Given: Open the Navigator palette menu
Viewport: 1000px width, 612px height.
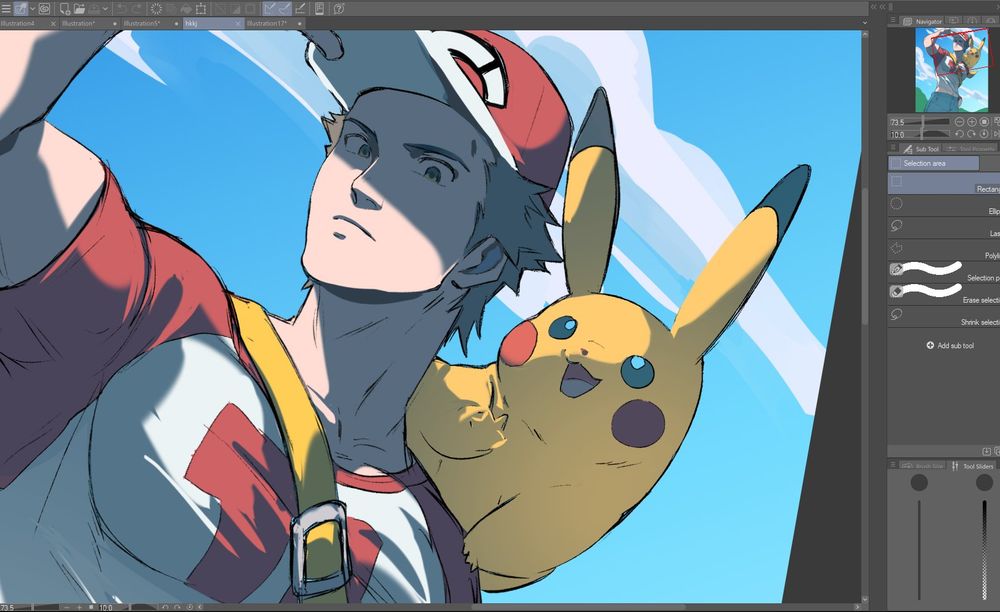Looking at the screenshot, I should point(893,21).
